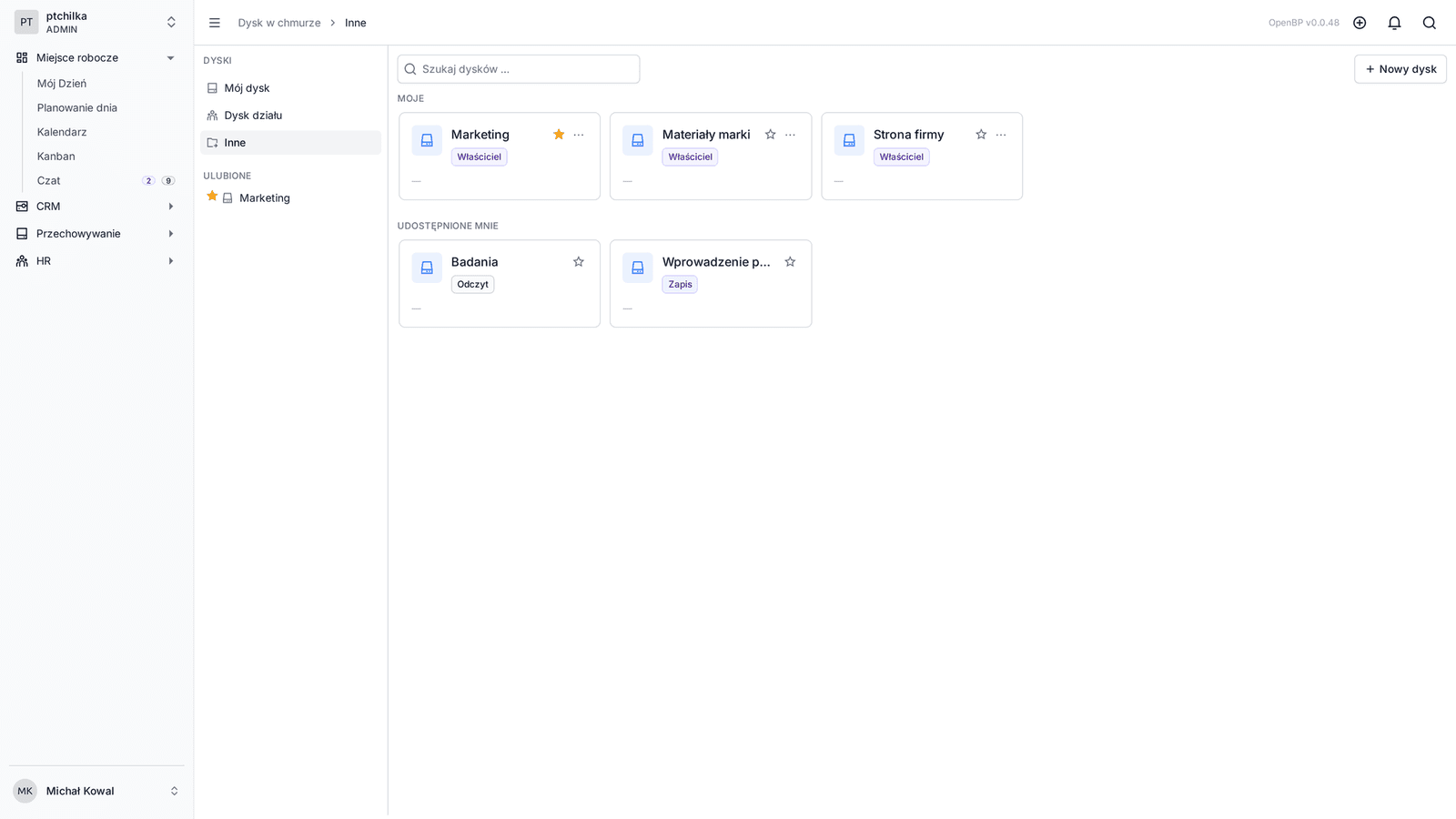The image size is (1456, 819).
Task: Open more options for Strona firmy
Action: coord(1001,135)
